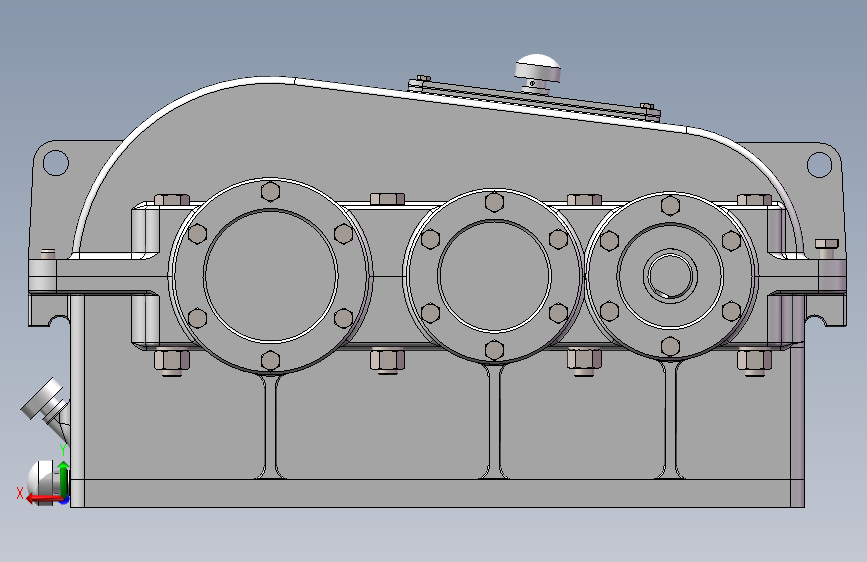Image resolution: width=867 pixels, height=562 pixels.
Task: Select the flange bolt at far right edge
Action: tap(827, 247)
